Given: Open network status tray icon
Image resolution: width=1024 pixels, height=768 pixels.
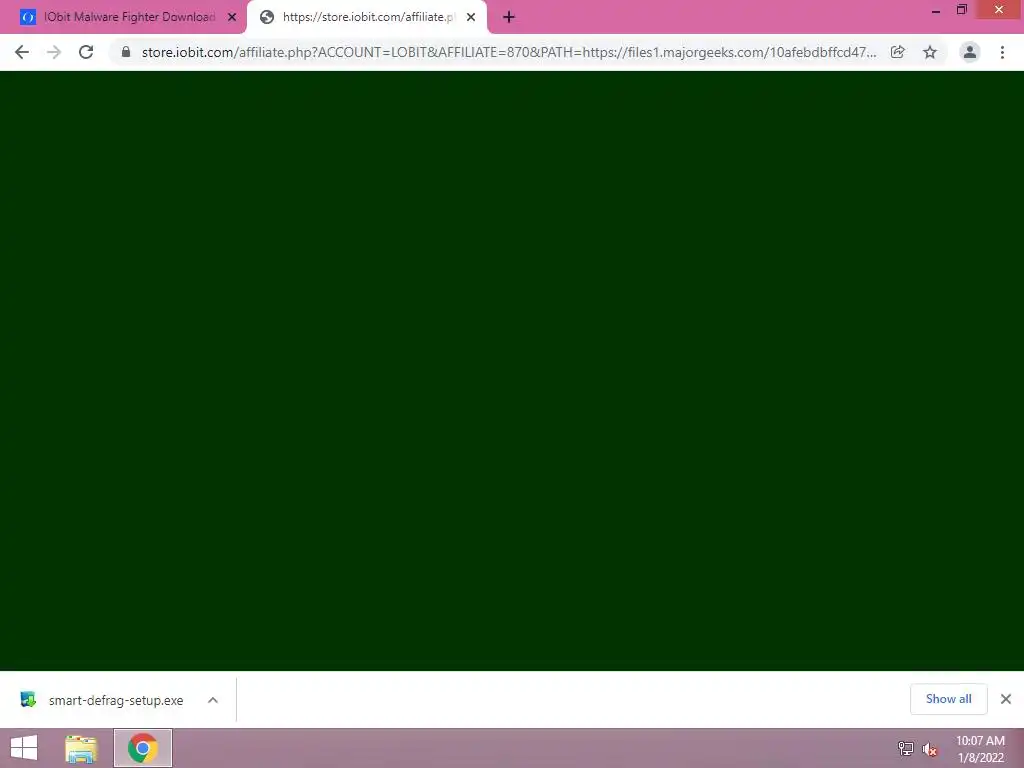Looking at the screenshot, I should coord(906,749).
